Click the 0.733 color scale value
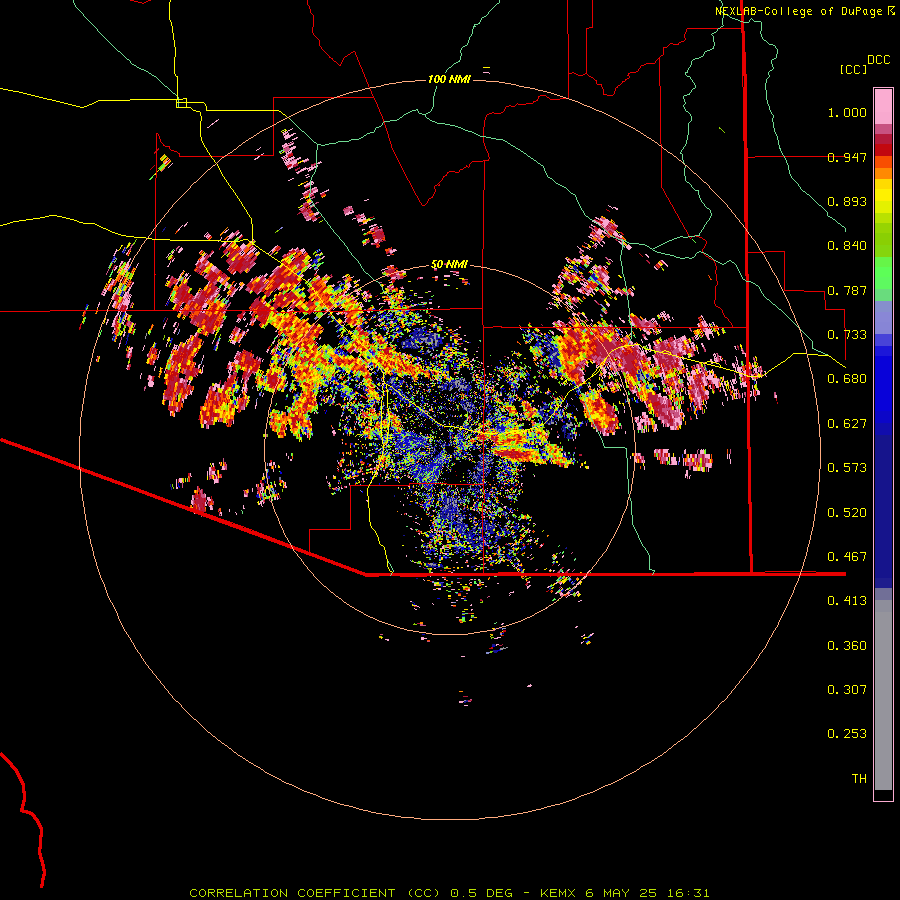This screenshot has height=900, width=900. [847, 335]
